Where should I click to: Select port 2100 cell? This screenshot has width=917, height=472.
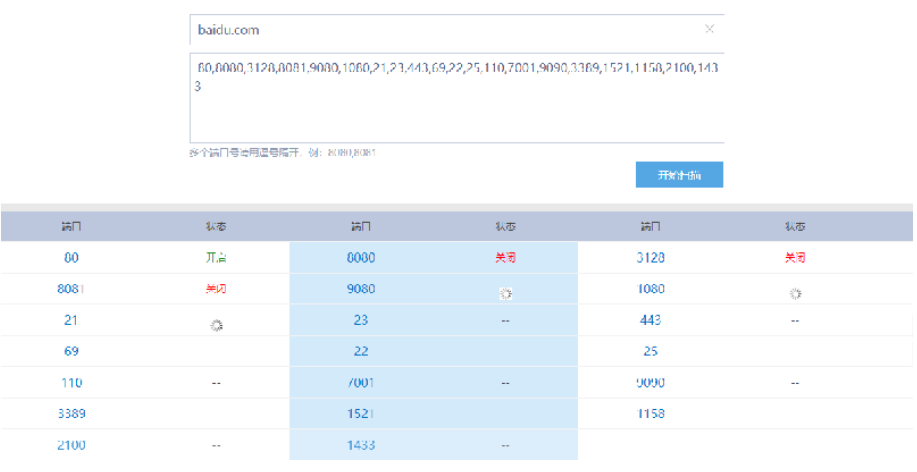click(x=71, y=445)
